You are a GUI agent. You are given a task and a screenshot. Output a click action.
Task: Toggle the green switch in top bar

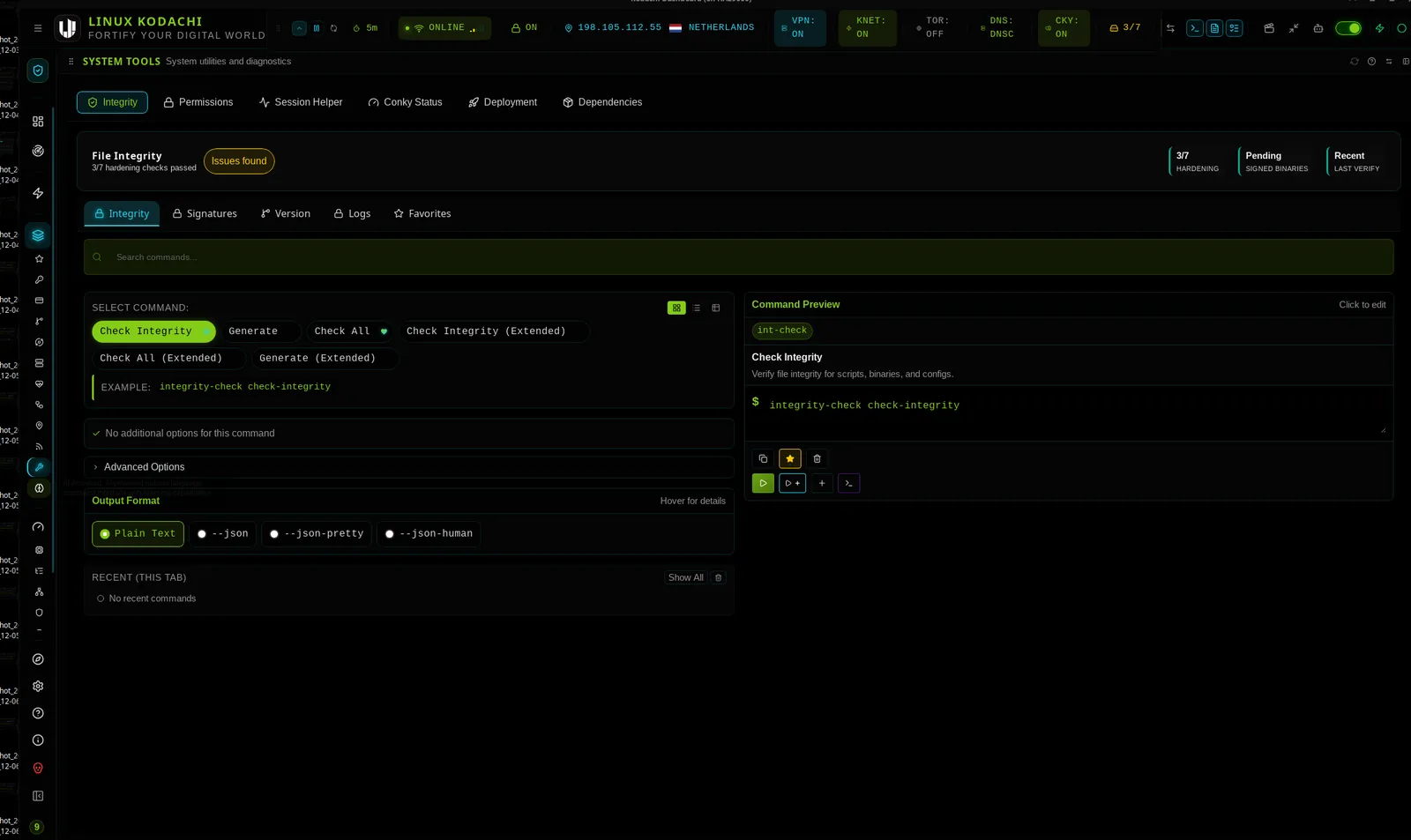coord(1348,28)
